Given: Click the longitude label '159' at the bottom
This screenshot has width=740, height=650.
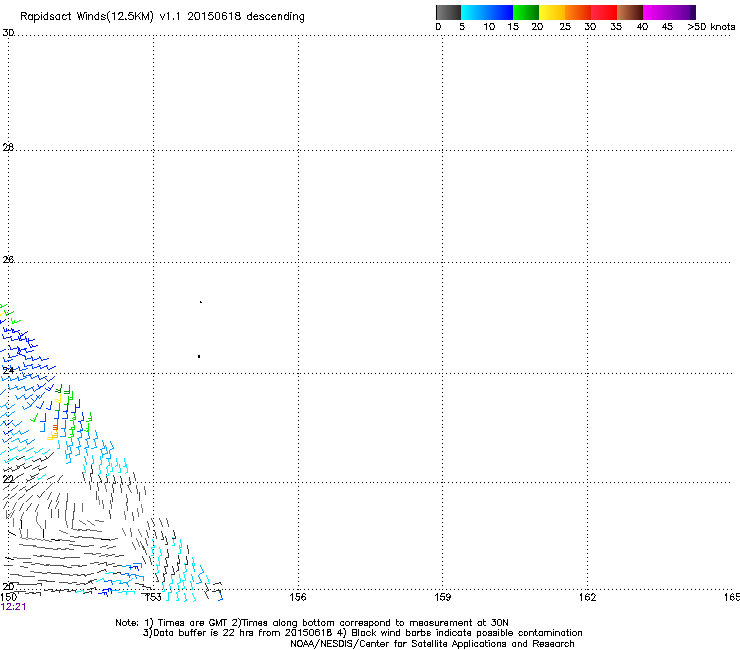Looking at the screenshot, I should [443, 597].
